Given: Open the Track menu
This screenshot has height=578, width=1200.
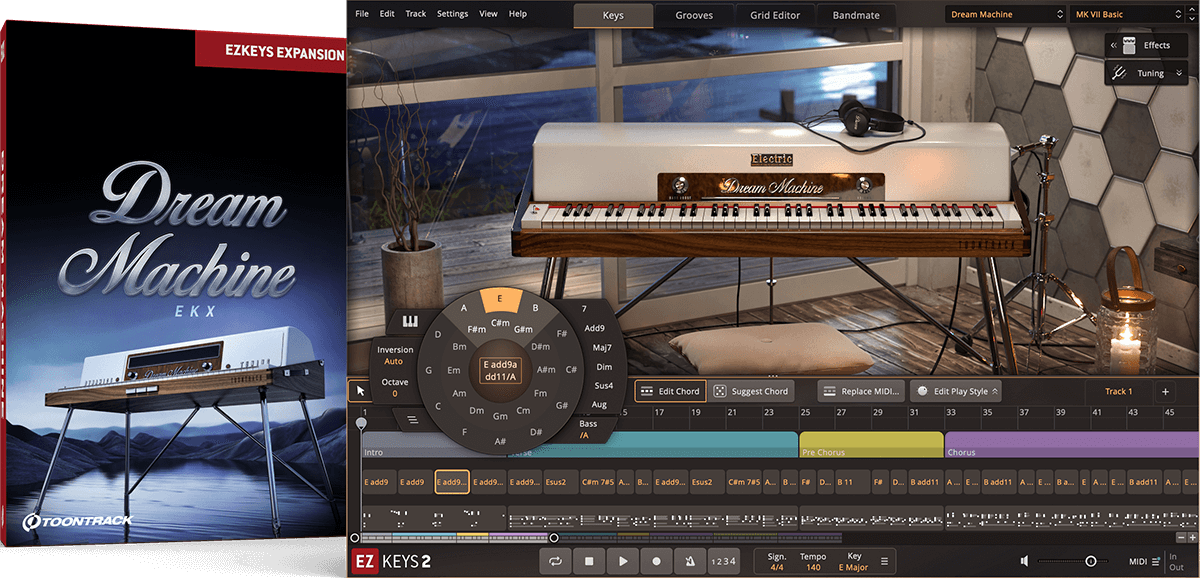Looking at the screenshot, I should click(416, 14).
